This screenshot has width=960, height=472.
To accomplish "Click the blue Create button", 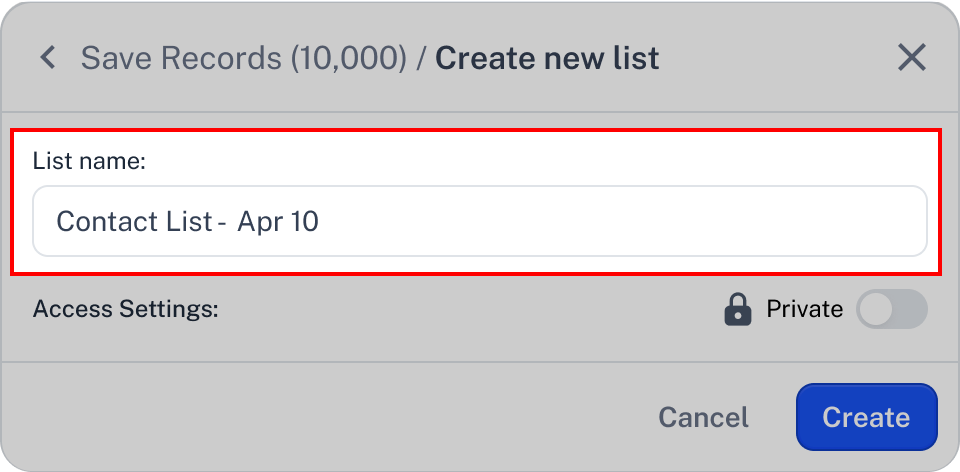I will (866, 417).
